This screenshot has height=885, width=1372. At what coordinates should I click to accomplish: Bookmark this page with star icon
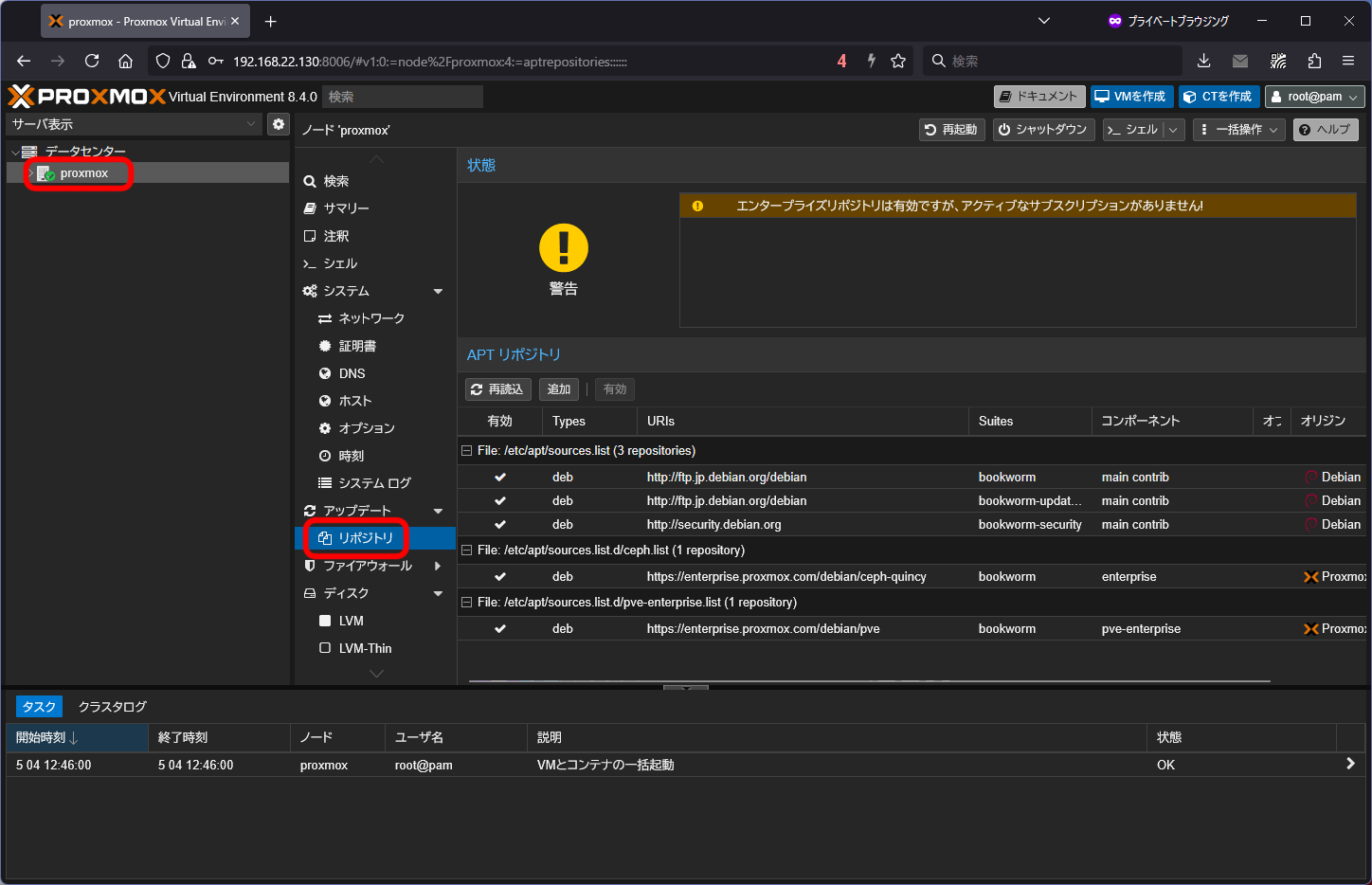tap(898, 61)
